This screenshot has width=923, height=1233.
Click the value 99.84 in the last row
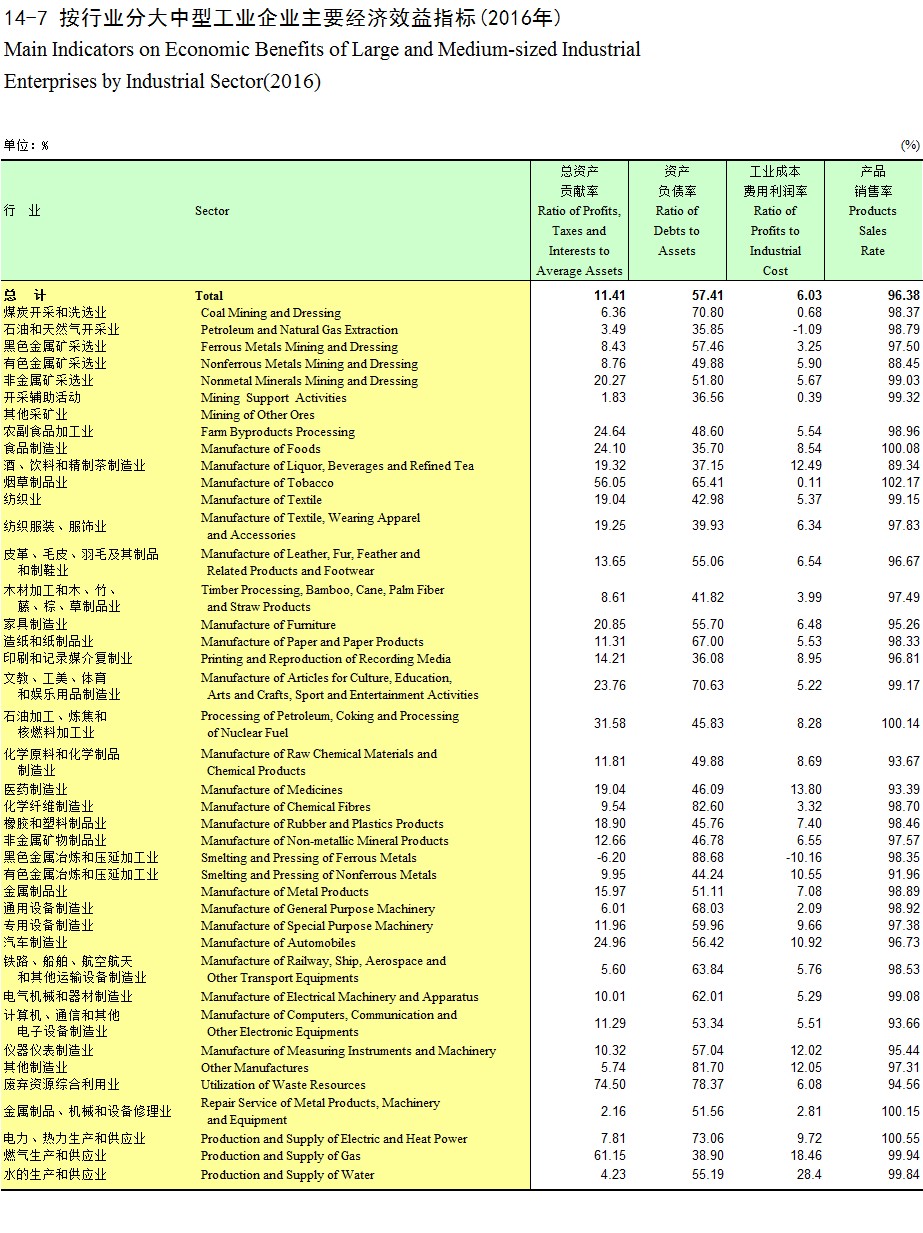tap(903, 1175)
